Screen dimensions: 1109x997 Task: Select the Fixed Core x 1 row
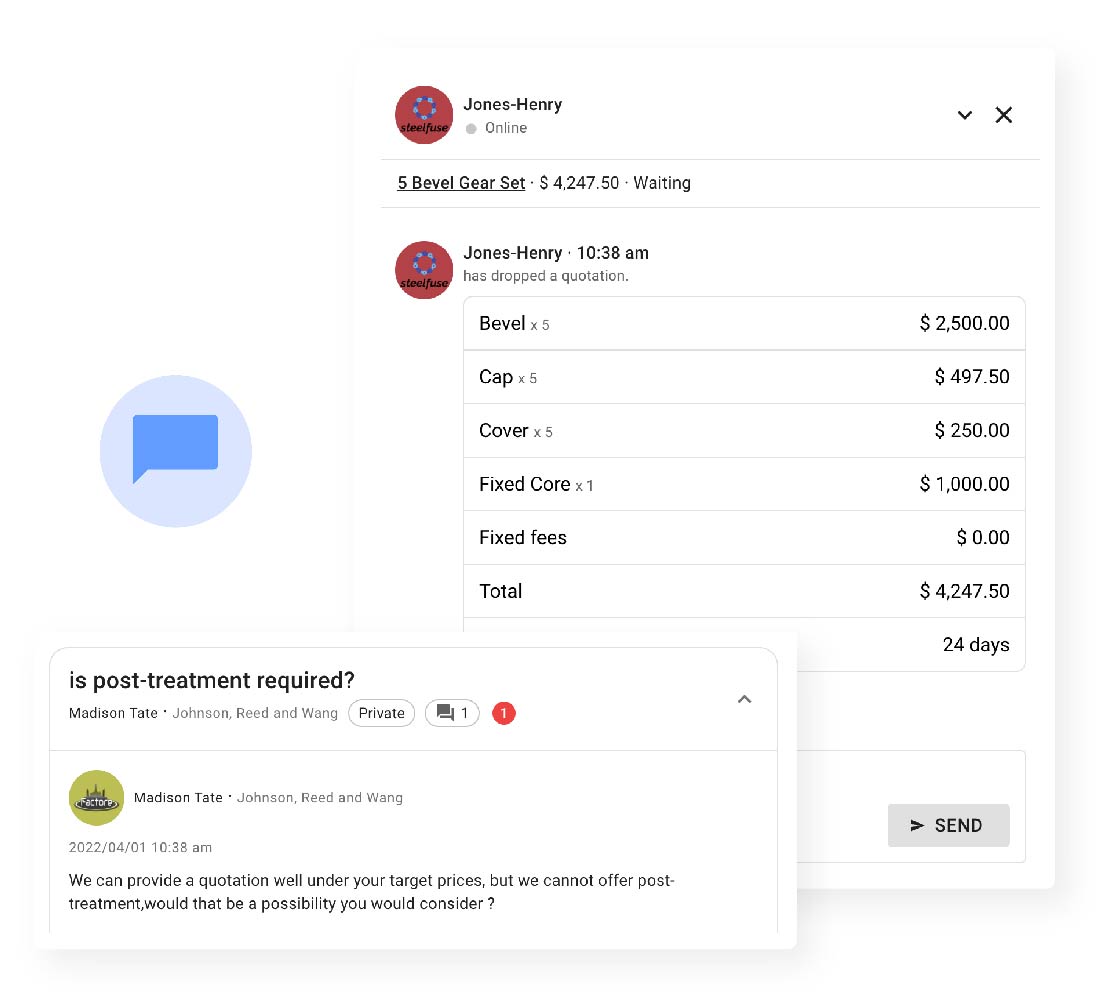(x=744, y=484)
